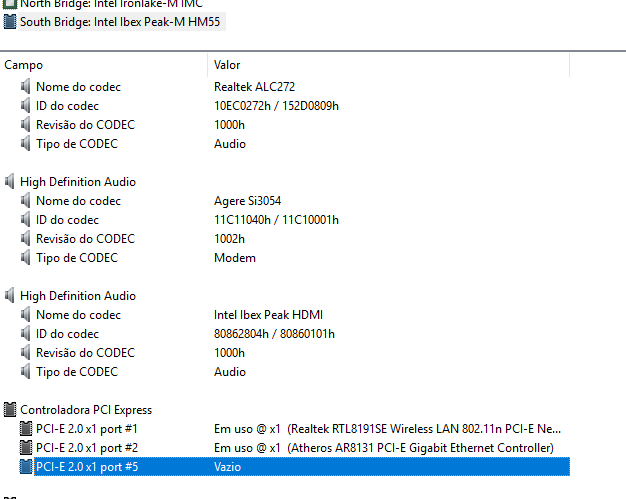The image size is (626, 499).
Task: Click the speaker icon on the Revisão do CODEC 1002h row
Action: click(x=26, y=239)
